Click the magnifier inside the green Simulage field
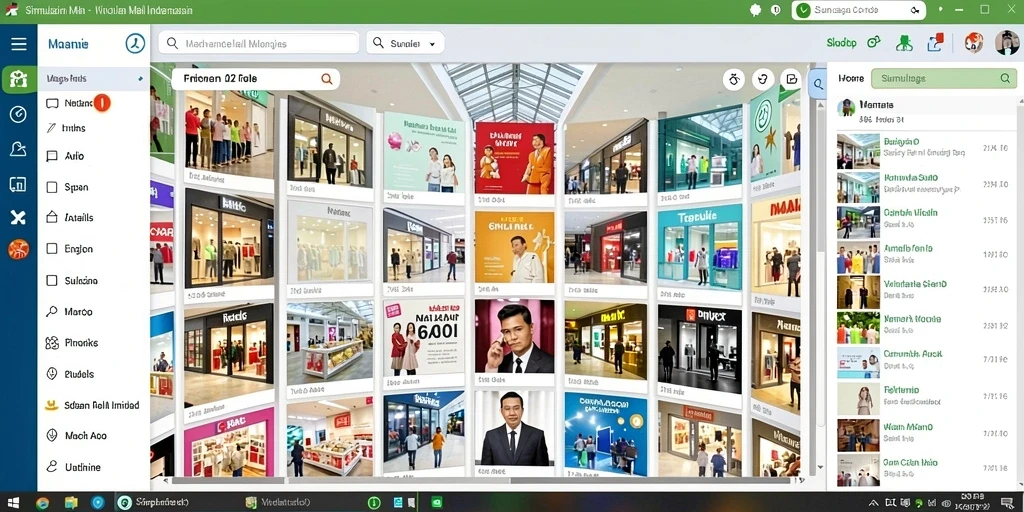Screen dimensions: 1024x512 [x=1005, y=78]
